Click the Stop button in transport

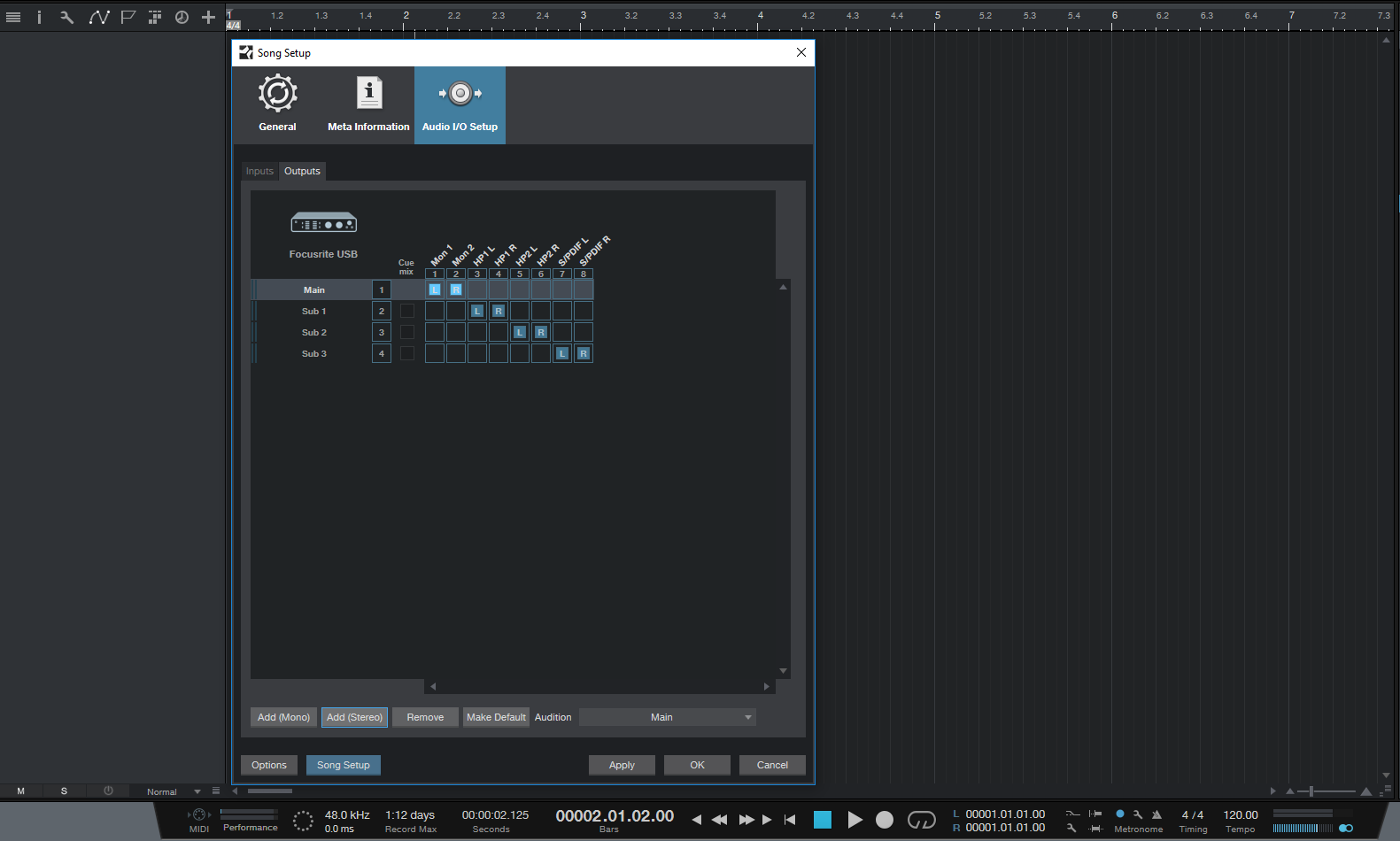[x=823, y=820]
